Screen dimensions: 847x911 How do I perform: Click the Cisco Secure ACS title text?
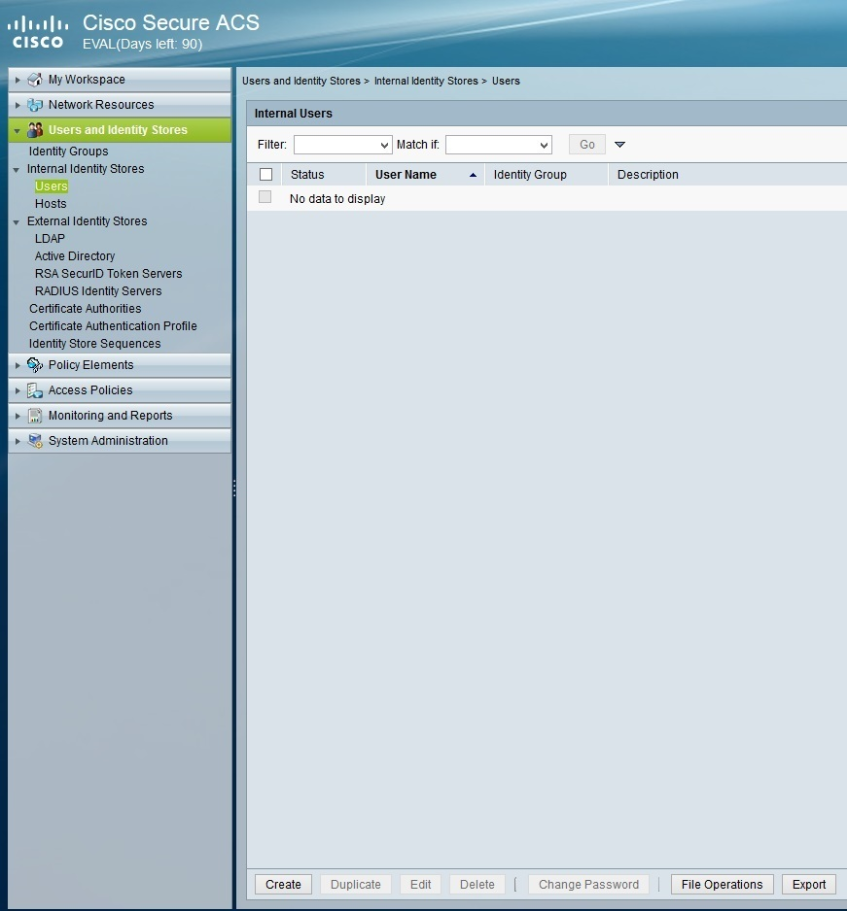click(x=171, y=23)
